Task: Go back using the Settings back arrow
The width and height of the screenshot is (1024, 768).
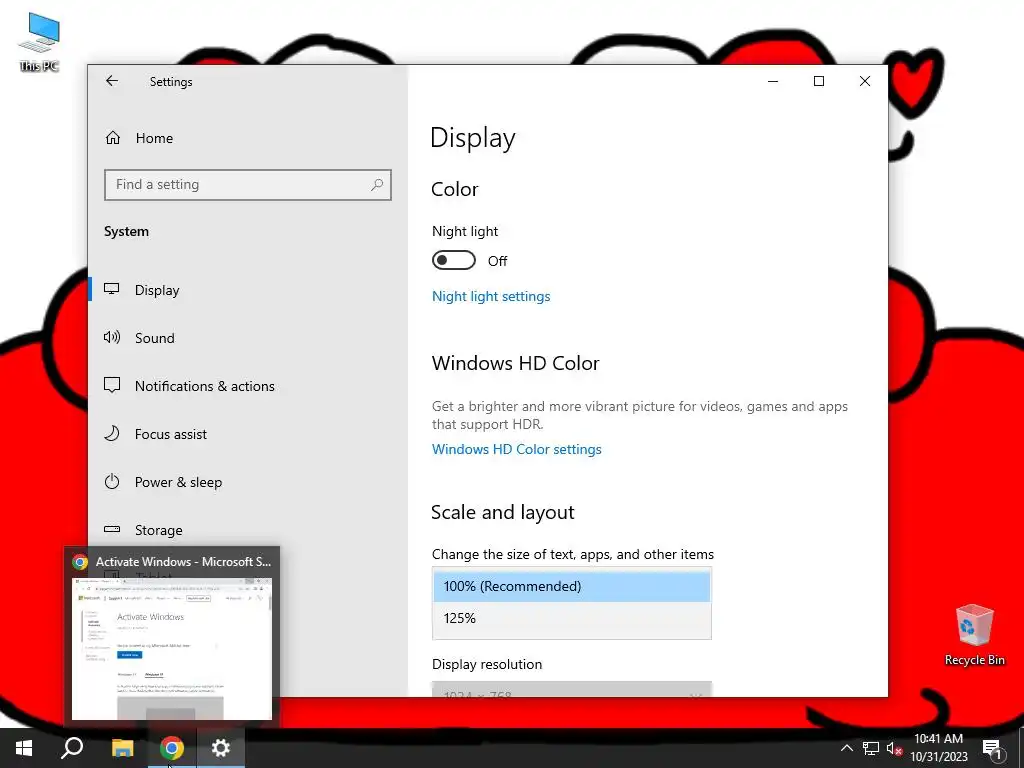Action: [x=112, y=81]
